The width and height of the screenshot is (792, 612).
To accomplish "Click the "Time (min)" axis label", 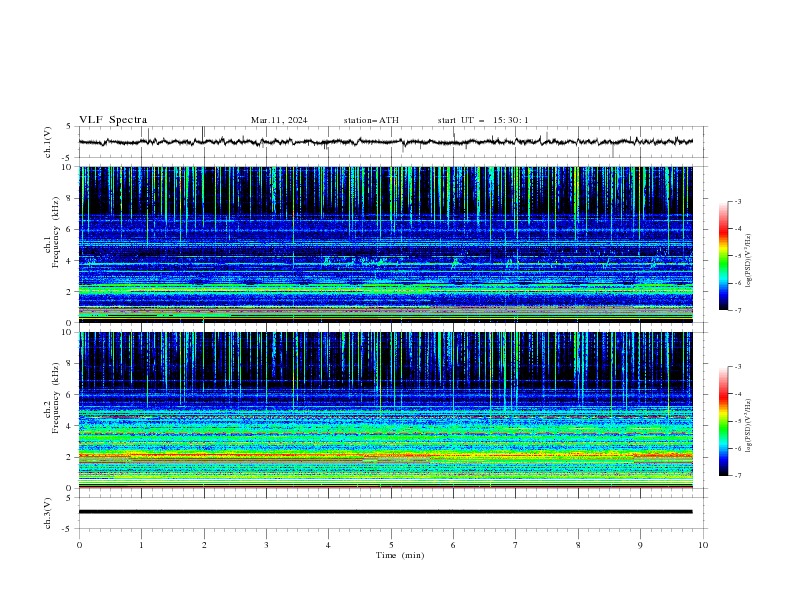I will (x=400, y=555).
